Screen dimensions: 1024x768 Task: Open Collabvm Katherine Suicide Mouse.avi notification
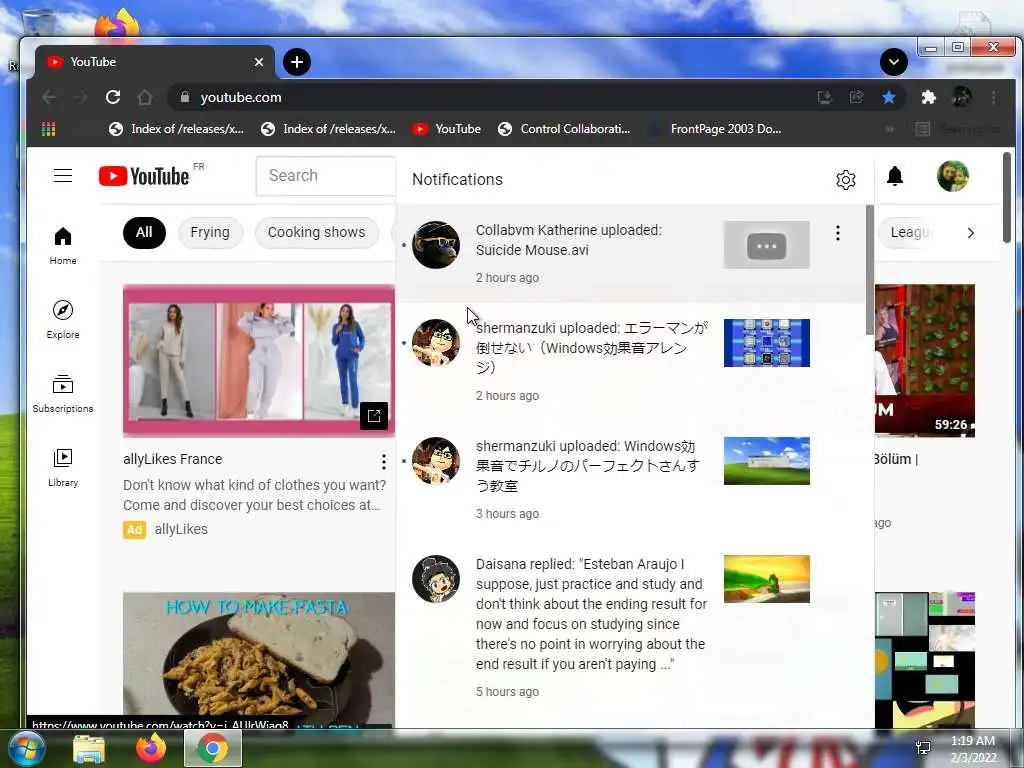point(630,253)
